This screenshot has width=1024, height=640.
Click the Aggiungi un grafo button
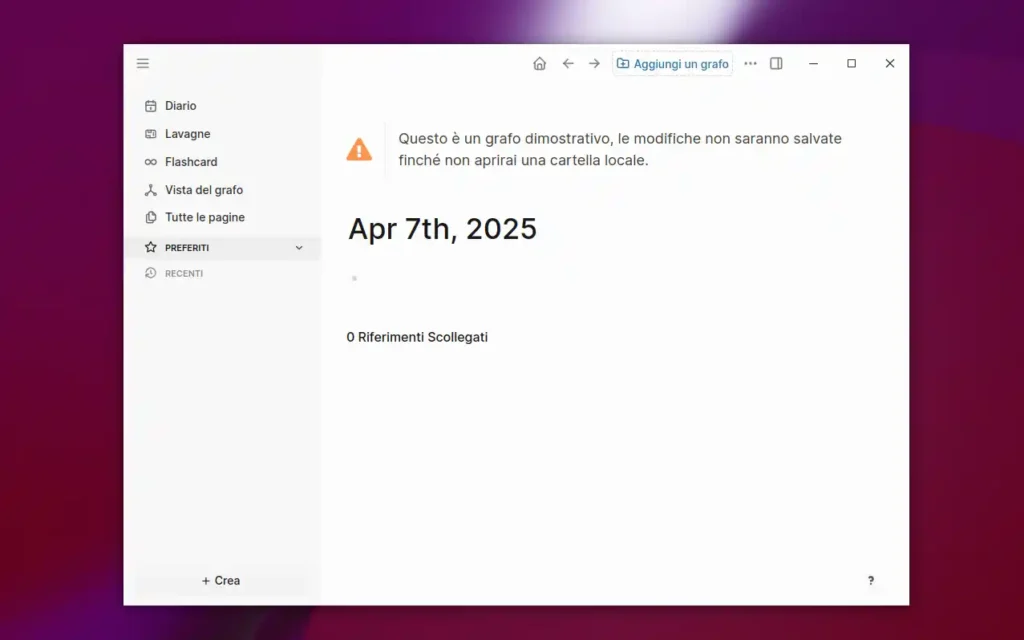(672, 63)
